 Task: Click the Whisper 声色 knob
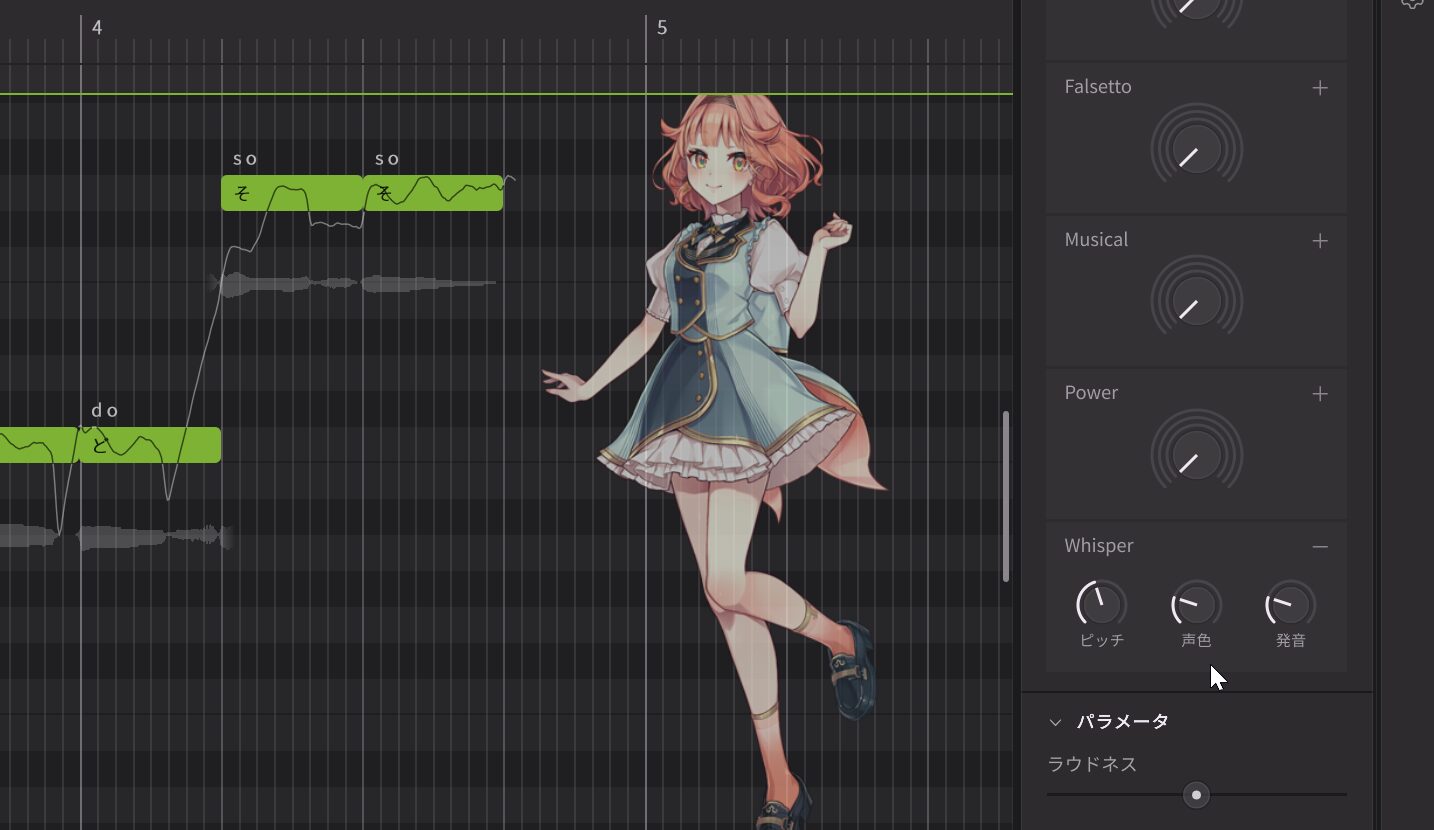pyautogui.click(x=1196, y=605)
